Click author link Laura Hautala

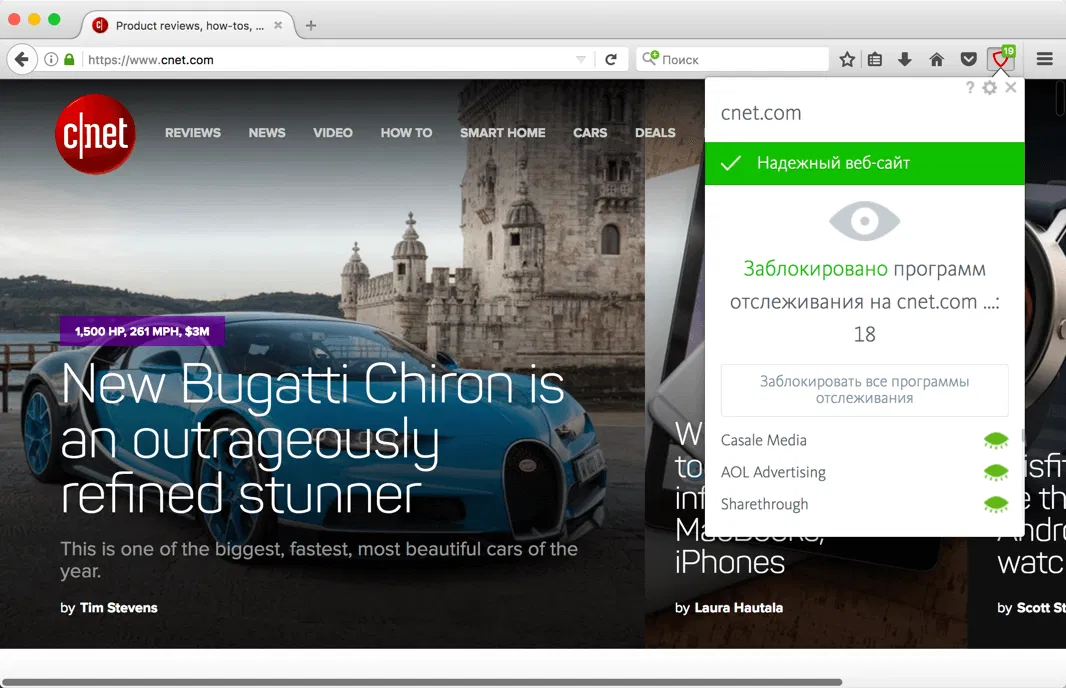738,608
